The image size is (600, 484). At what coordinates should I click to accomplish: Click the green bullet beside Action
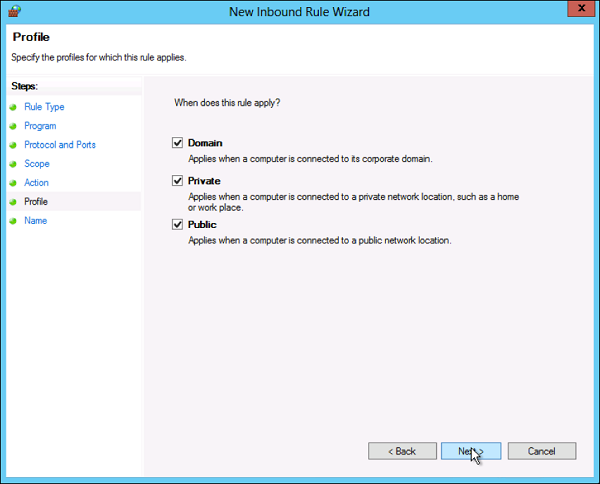coord(13,183)
